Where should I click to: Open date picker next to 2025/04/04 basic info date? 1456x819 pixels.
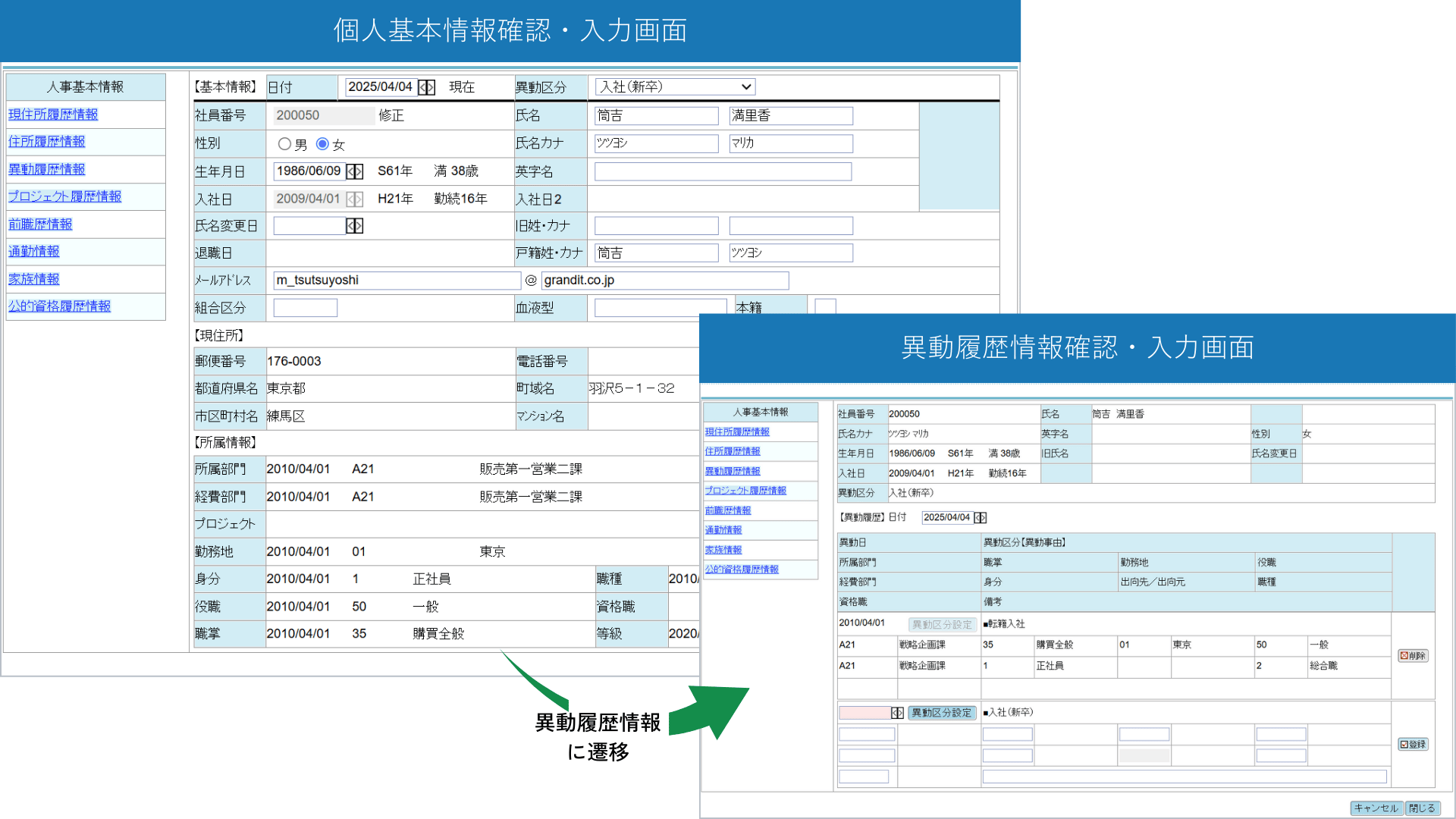[x=427, y=87]
